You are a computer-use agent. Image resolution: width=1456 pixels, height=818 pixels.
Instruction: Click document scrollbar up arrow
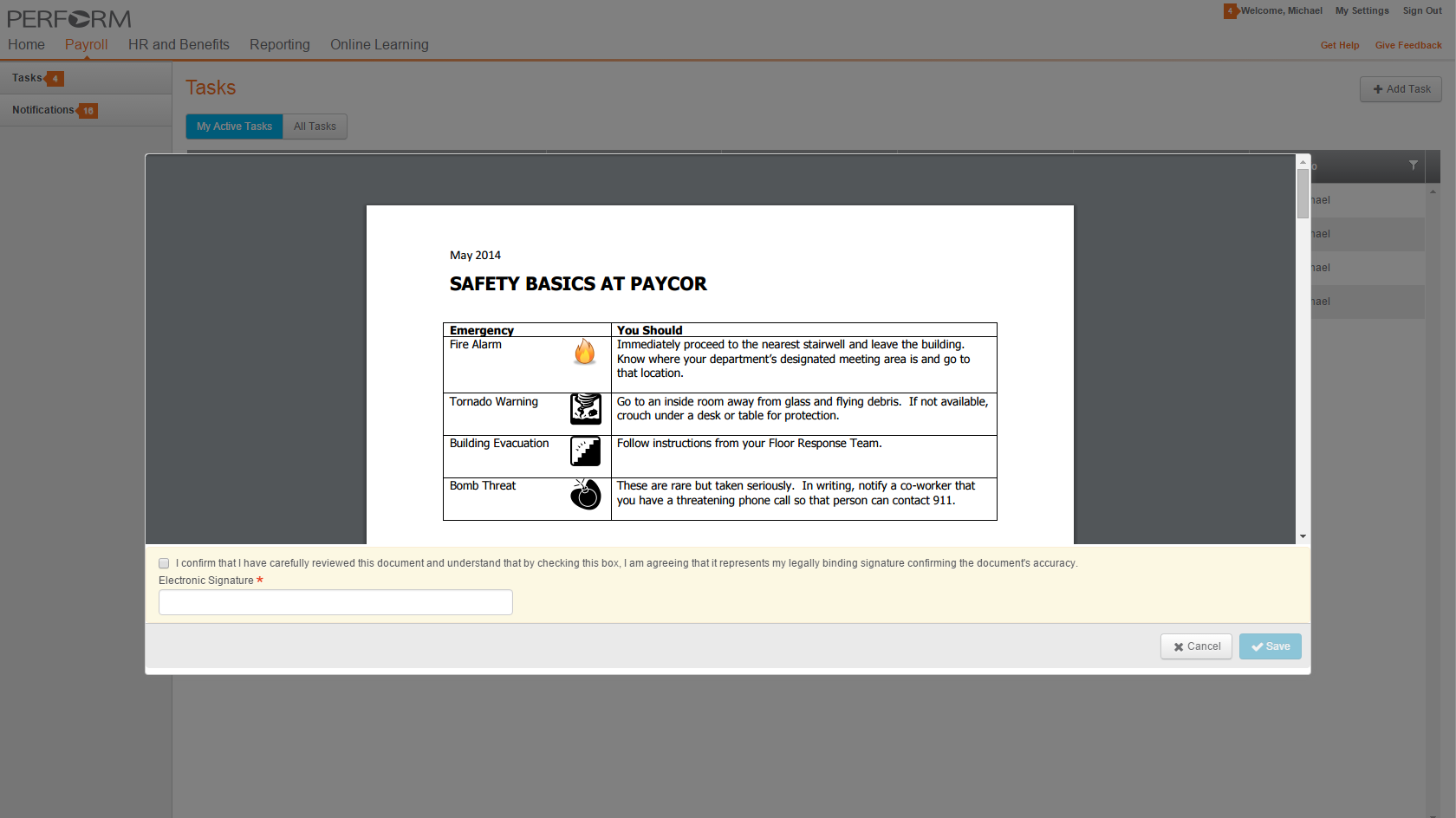[x=1303, y=162]
